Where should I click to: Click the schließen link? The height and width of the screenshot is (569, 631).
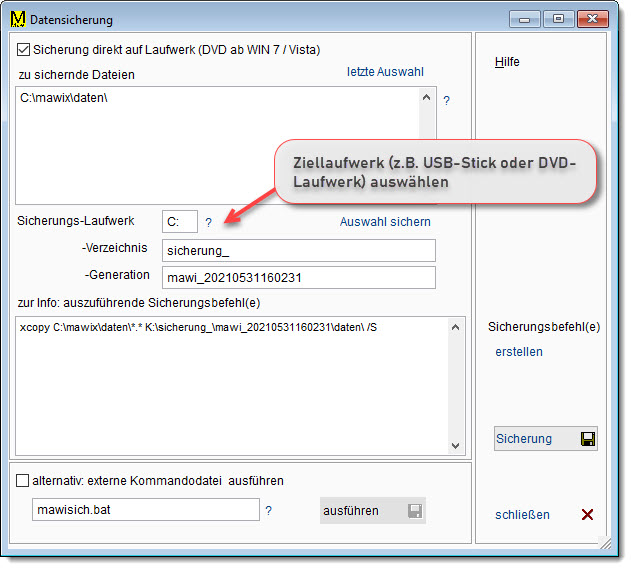[x=522, y=515]
